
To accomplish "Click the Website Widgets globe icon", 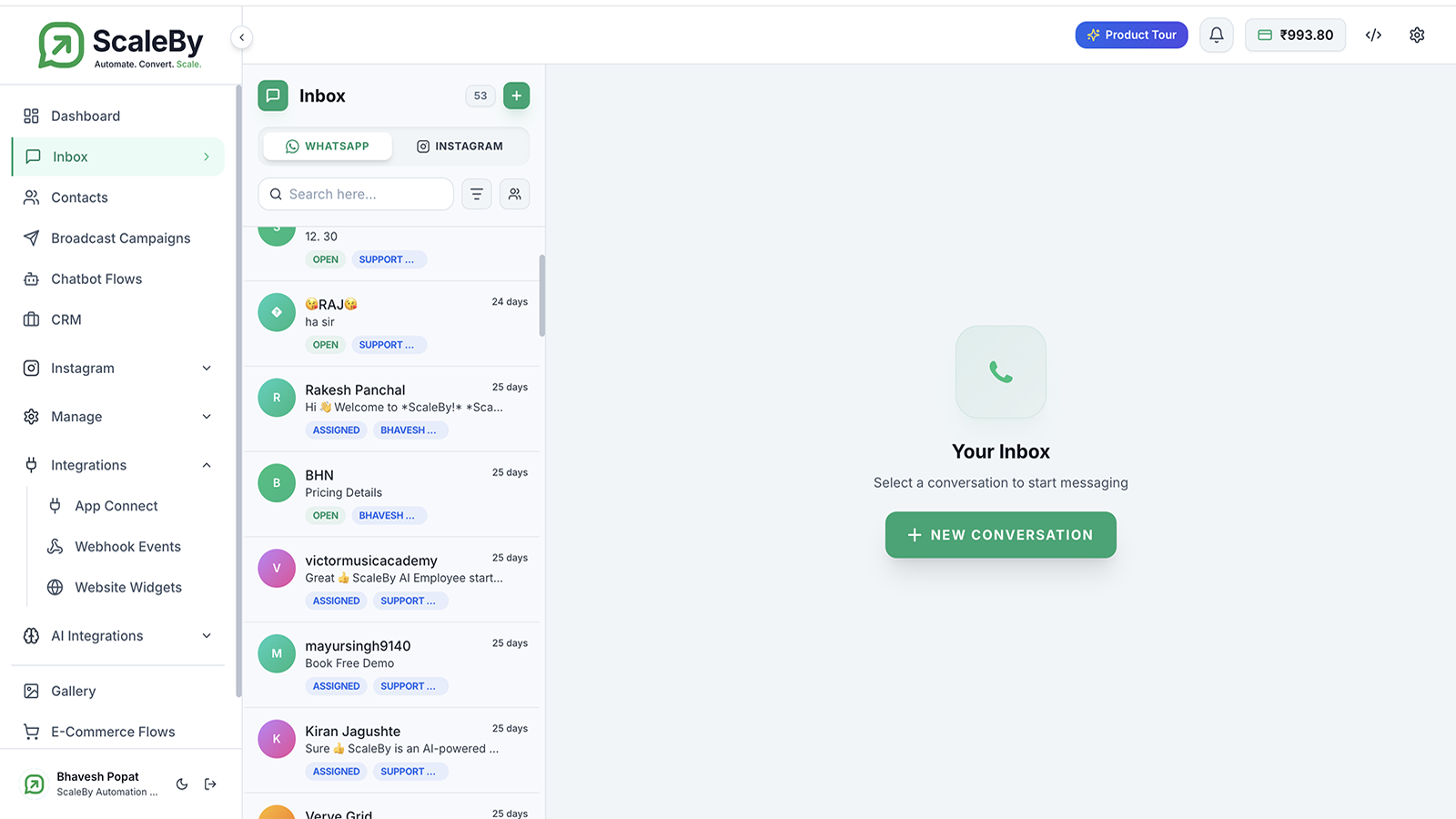I will [56, 587].
